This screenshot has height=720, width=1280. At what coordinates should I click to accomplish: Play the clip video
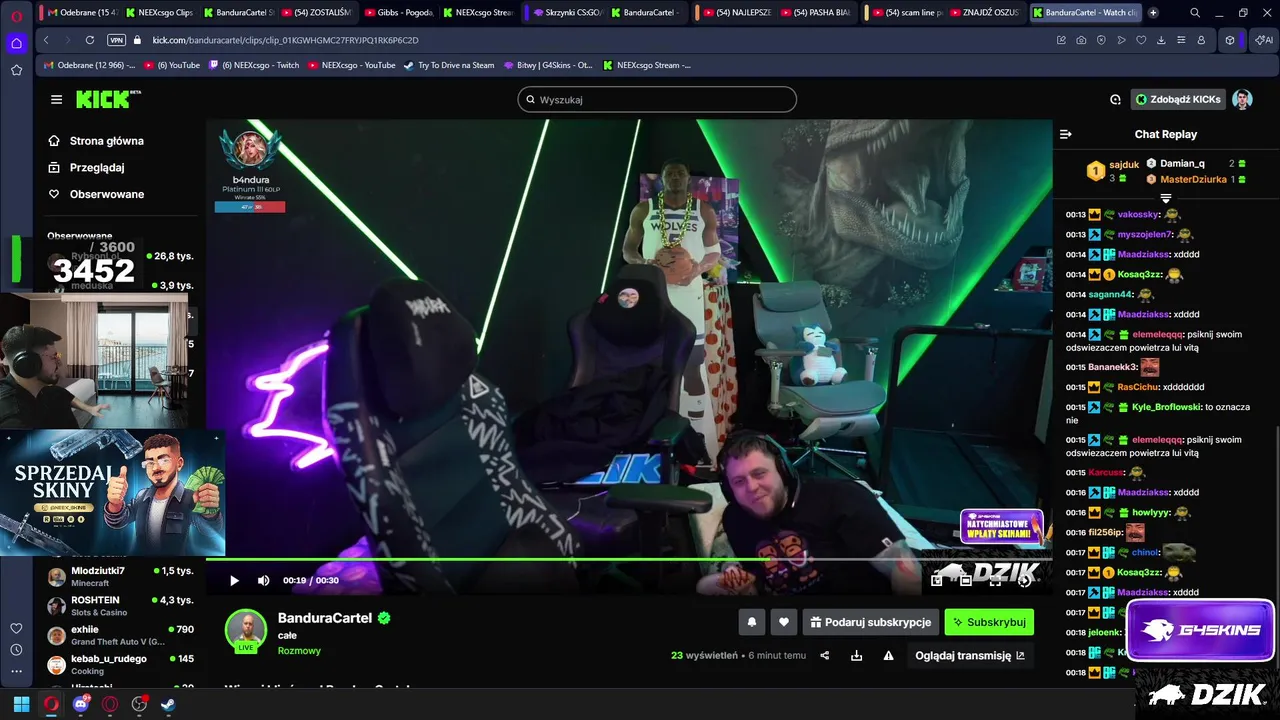[234, 581]
